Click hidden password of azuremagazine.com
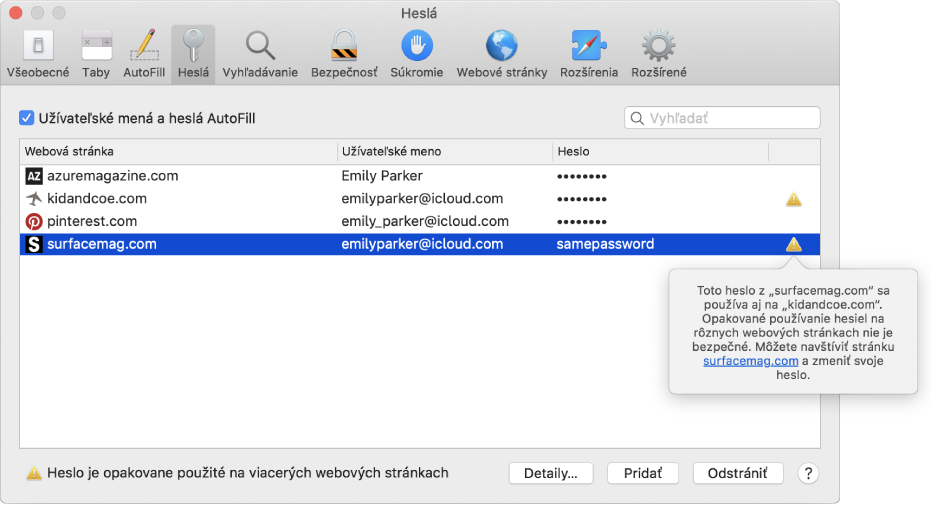Viewport: 931px width, 505px height. [581, 176]
